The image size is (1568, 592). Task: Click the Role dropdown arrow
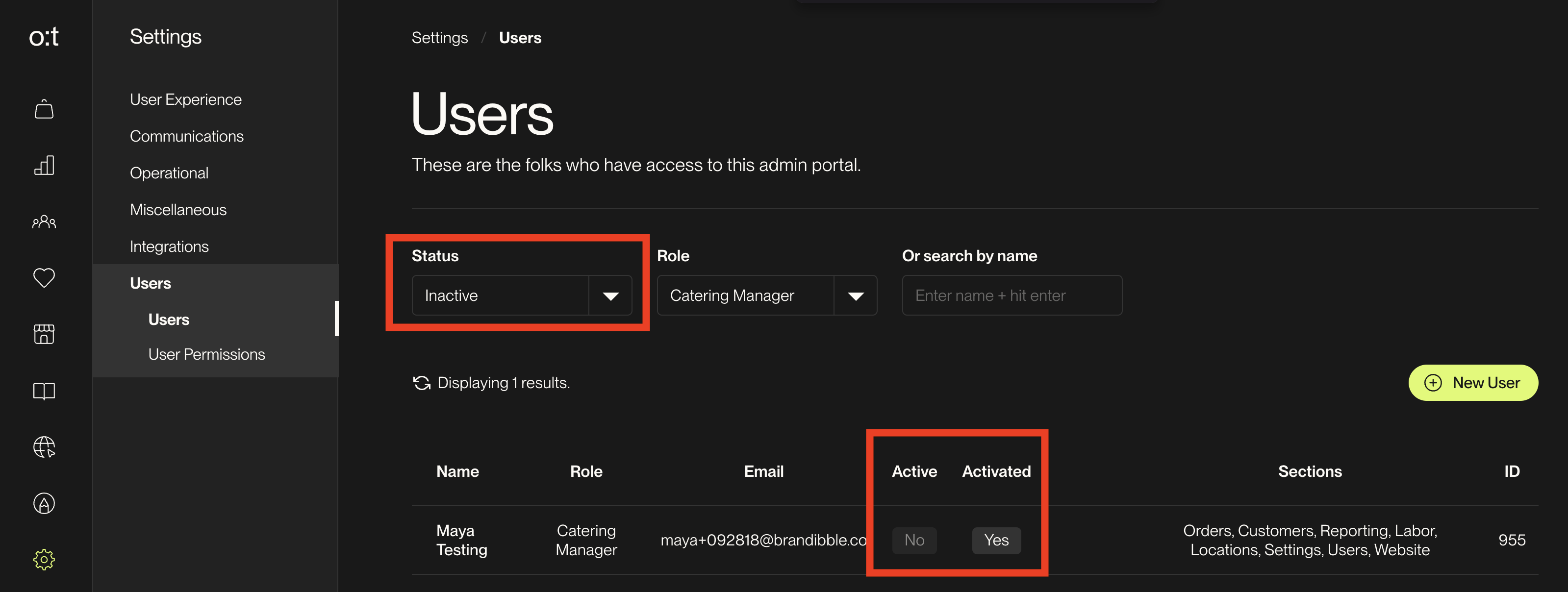(x=856, y=296)
